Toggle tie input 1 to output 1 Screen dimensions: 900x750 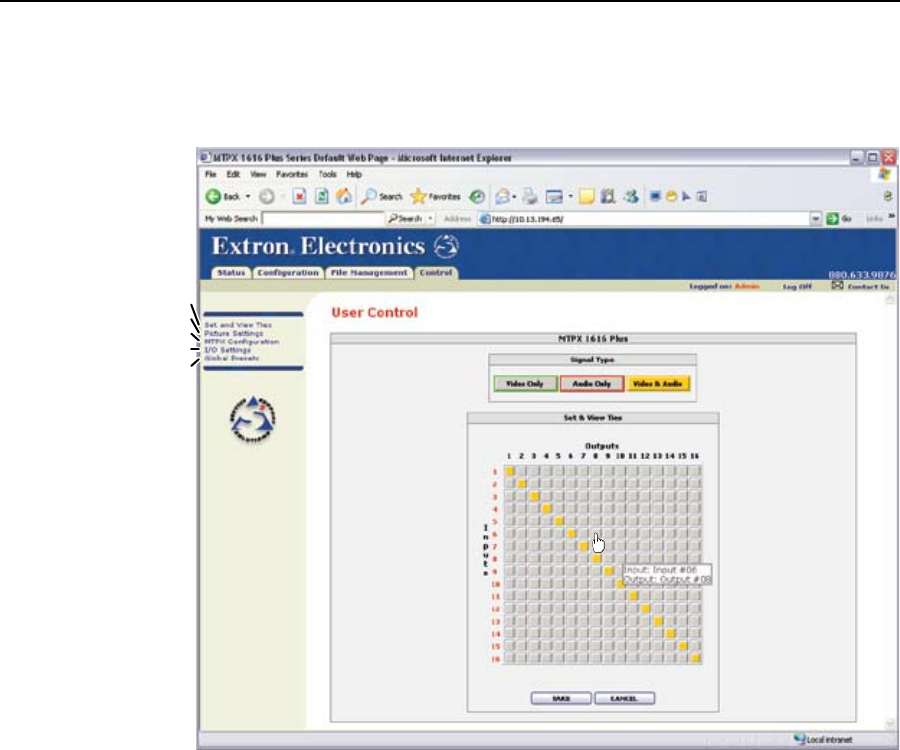(x=510, y=471)
